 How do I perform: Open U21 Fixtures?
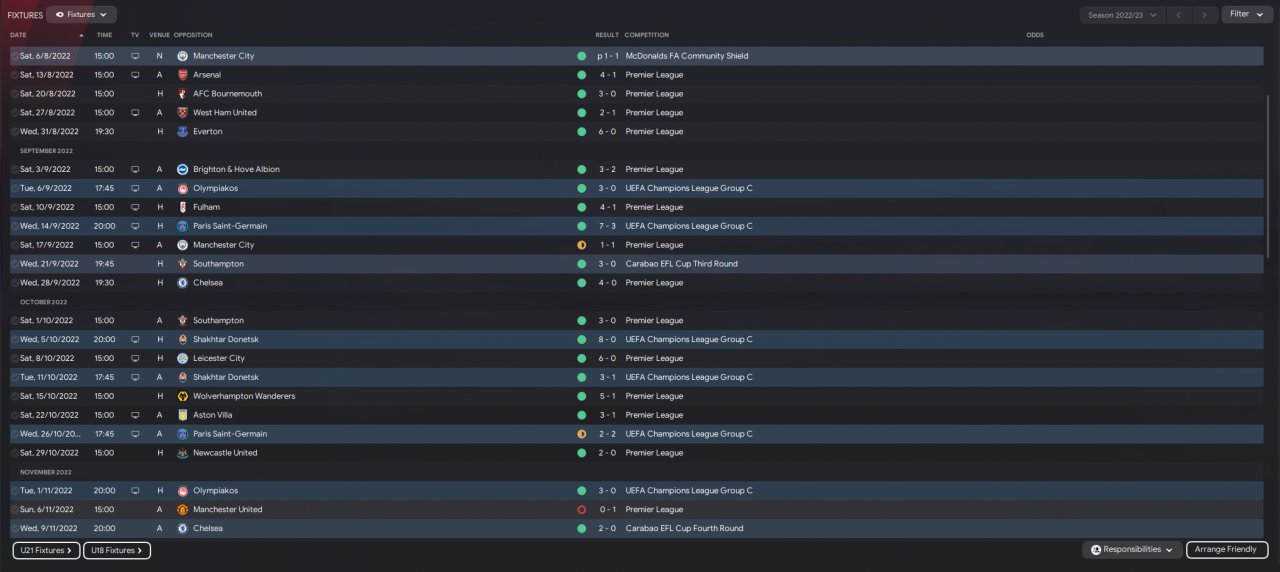pyautogui.click(x=46, y=550)
